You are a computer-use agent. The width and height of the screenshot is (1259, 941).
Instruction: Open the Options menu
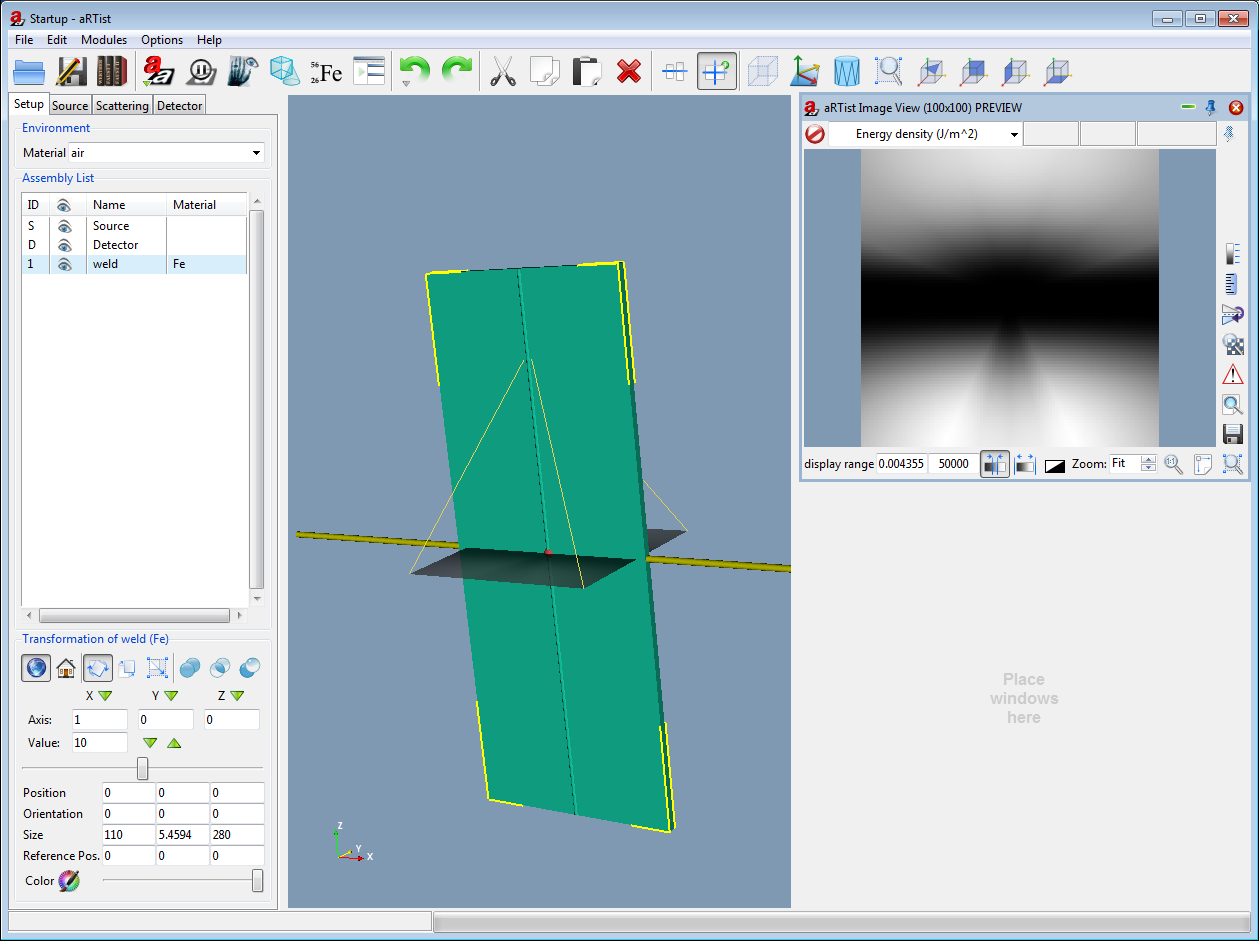pos(162,40)
